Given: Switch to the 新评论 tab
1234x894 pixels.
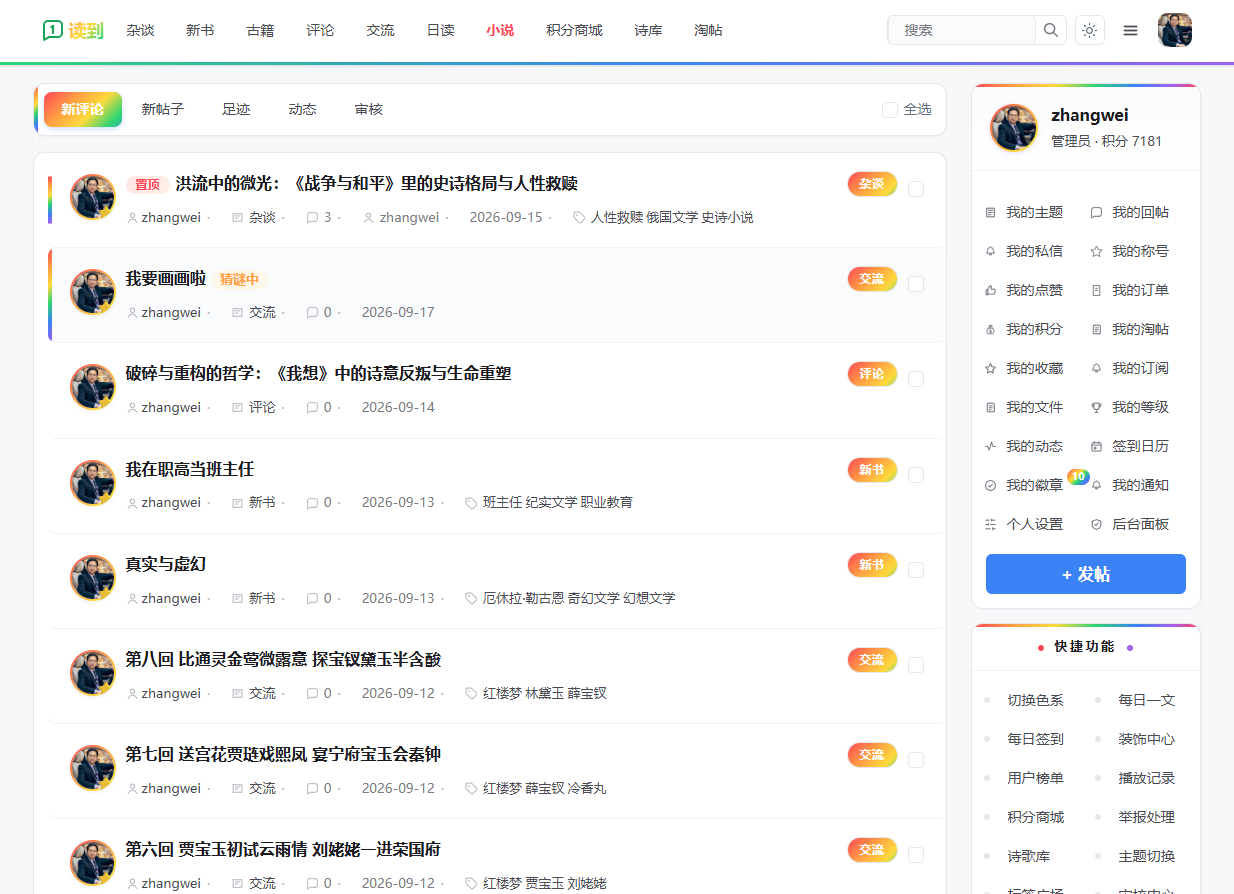Looking at the screenshot, I should (x=83, y=110).
